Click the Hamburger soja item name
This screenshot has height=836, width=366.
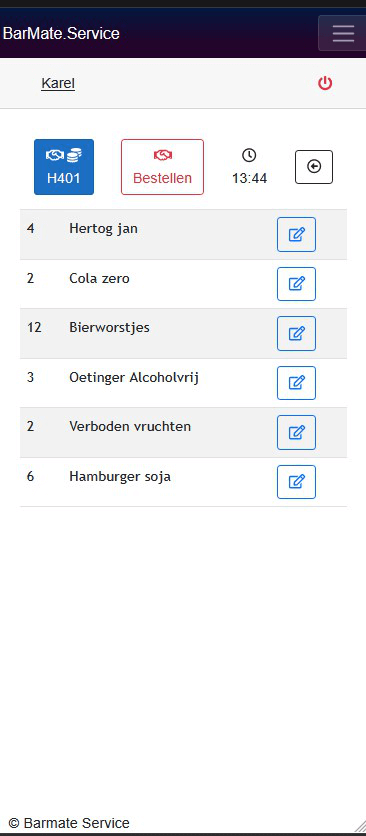pos(120,476)
